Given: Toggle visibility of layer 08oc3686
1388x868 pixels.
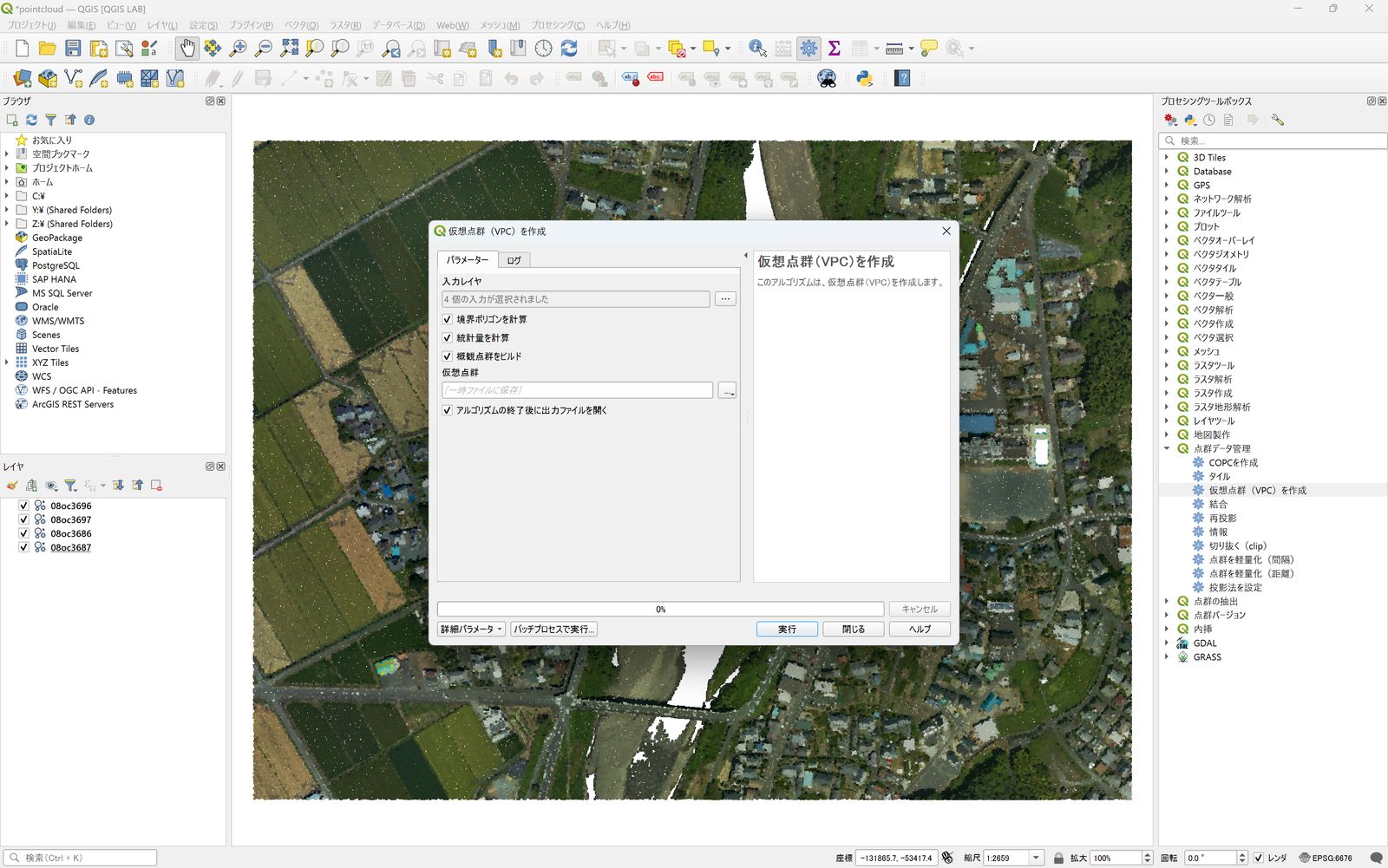Looking at the screenshot, I should [23, 533].
